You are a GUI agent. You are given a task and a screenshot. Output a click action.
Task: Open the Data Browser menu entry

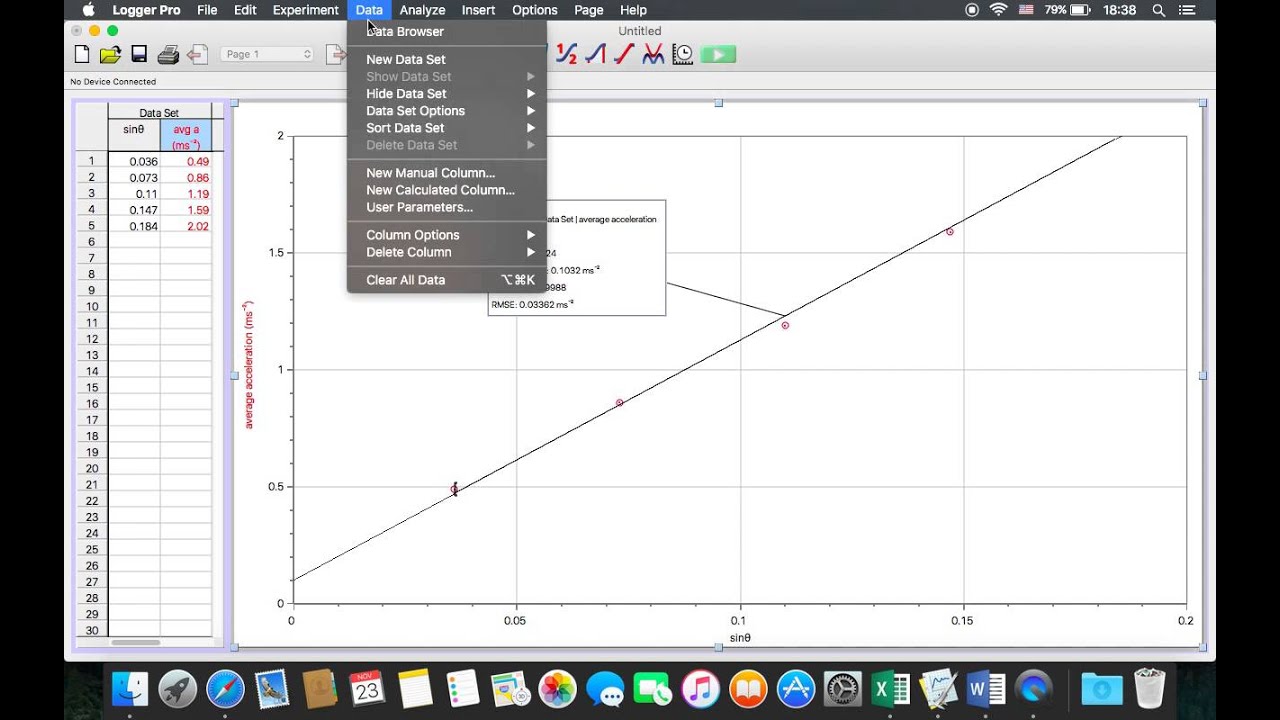pyautogui.click(x=446, y=32)
